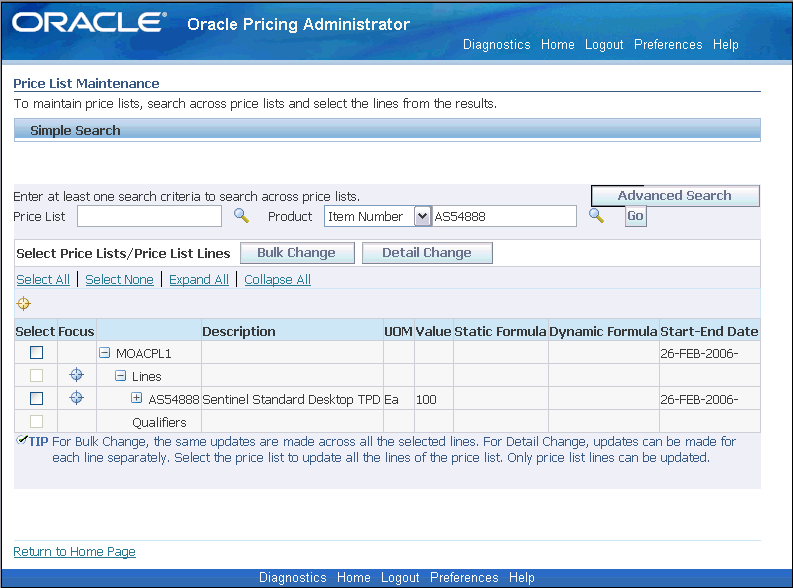
Task: Click the Collapse All link
Action: [278, 280]
